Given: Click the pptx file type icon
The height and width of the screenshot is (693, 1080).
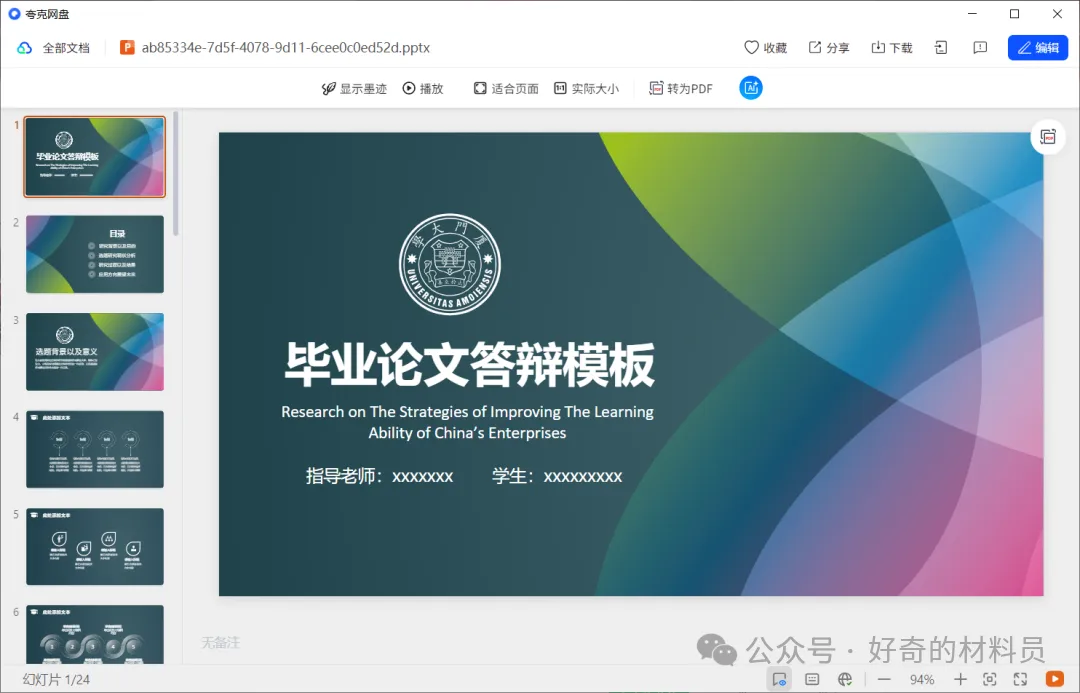Looking at the screenshot, I should [127, 47].
